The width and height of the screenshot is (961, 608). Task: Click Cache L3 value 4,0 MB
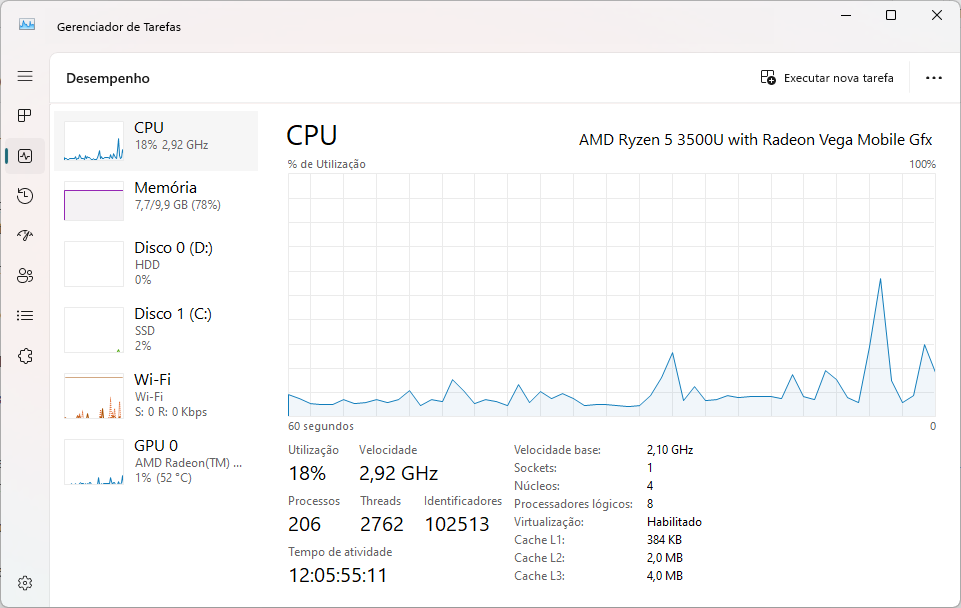pyautogui.click(x=665, y=576)
